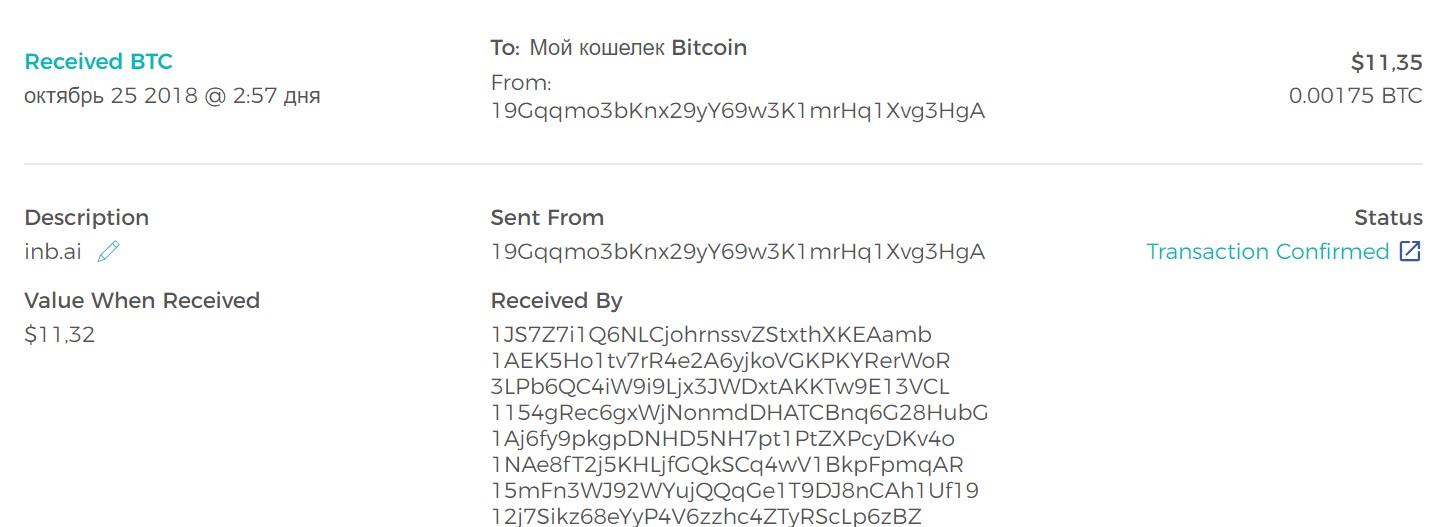Select received address starting with 1Aj6fy9pkgp
The width and height of the screenshot is (1455, 527).
[x=722, y=438]
